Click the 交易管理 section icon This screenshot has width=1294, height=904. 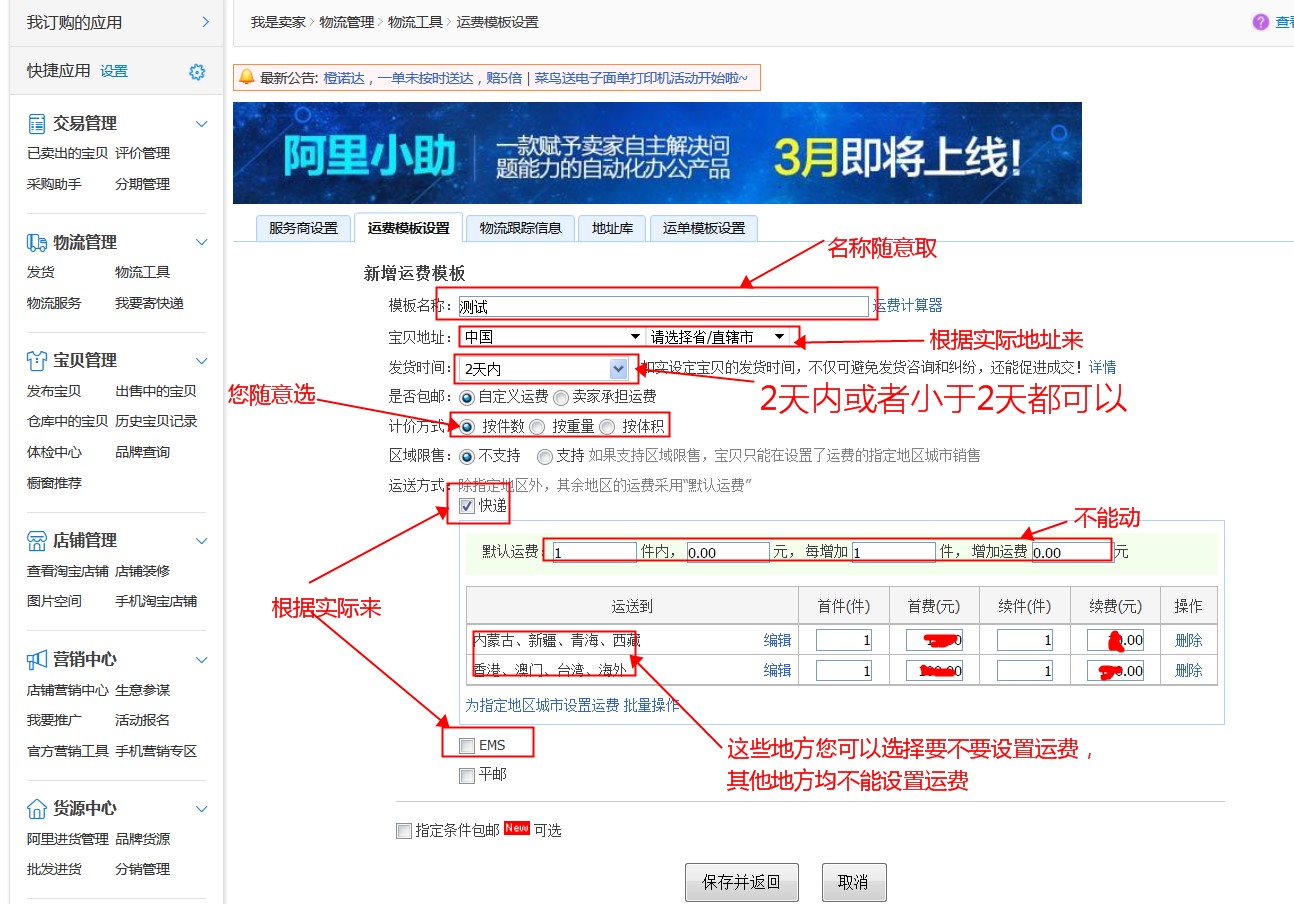pyautogui.click(x=37, y=124)
